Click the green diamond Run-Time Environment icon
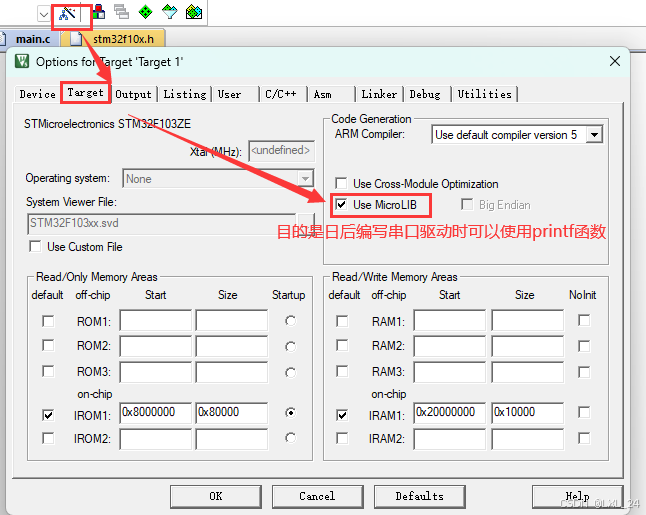Viewport: 646px width, 515px height. (x=145, y=12)
